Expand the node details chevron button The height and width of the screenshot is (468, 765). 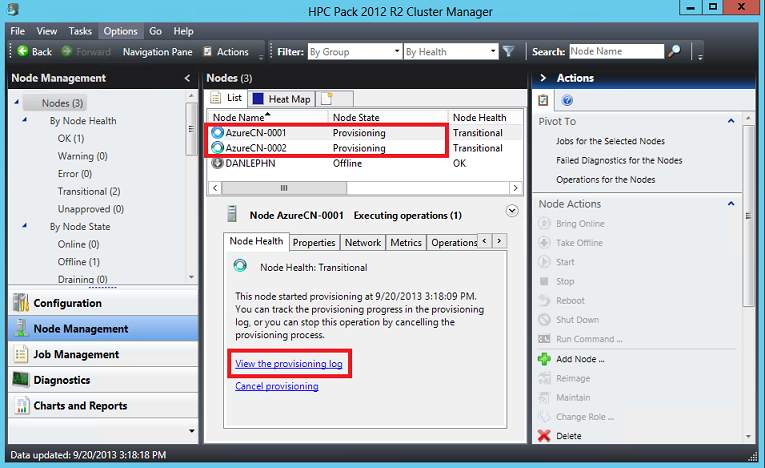pyautogui.click(x=512, y=210)
